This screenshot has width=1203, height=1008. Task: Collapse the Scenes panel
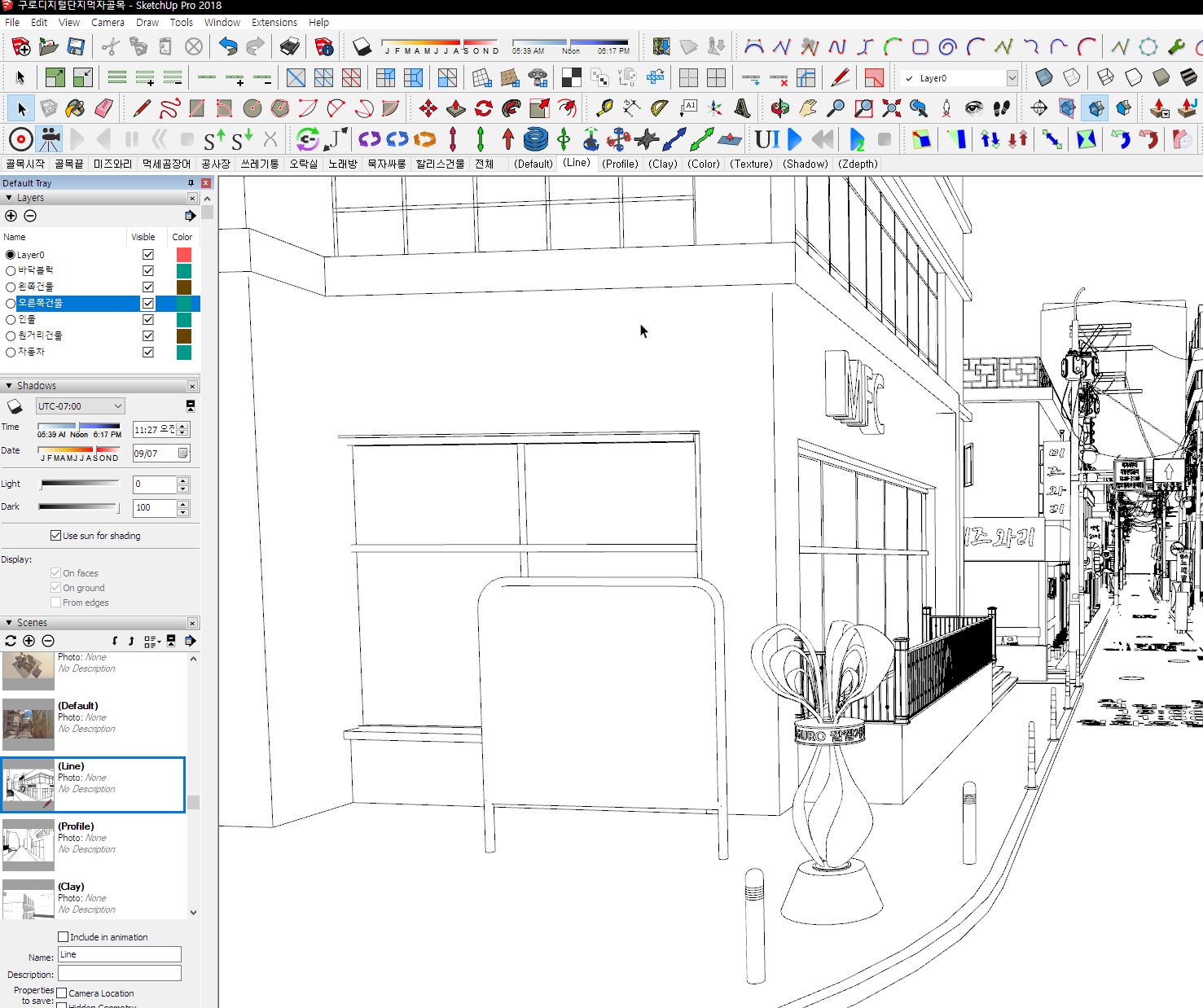click(x=9, y=623)
